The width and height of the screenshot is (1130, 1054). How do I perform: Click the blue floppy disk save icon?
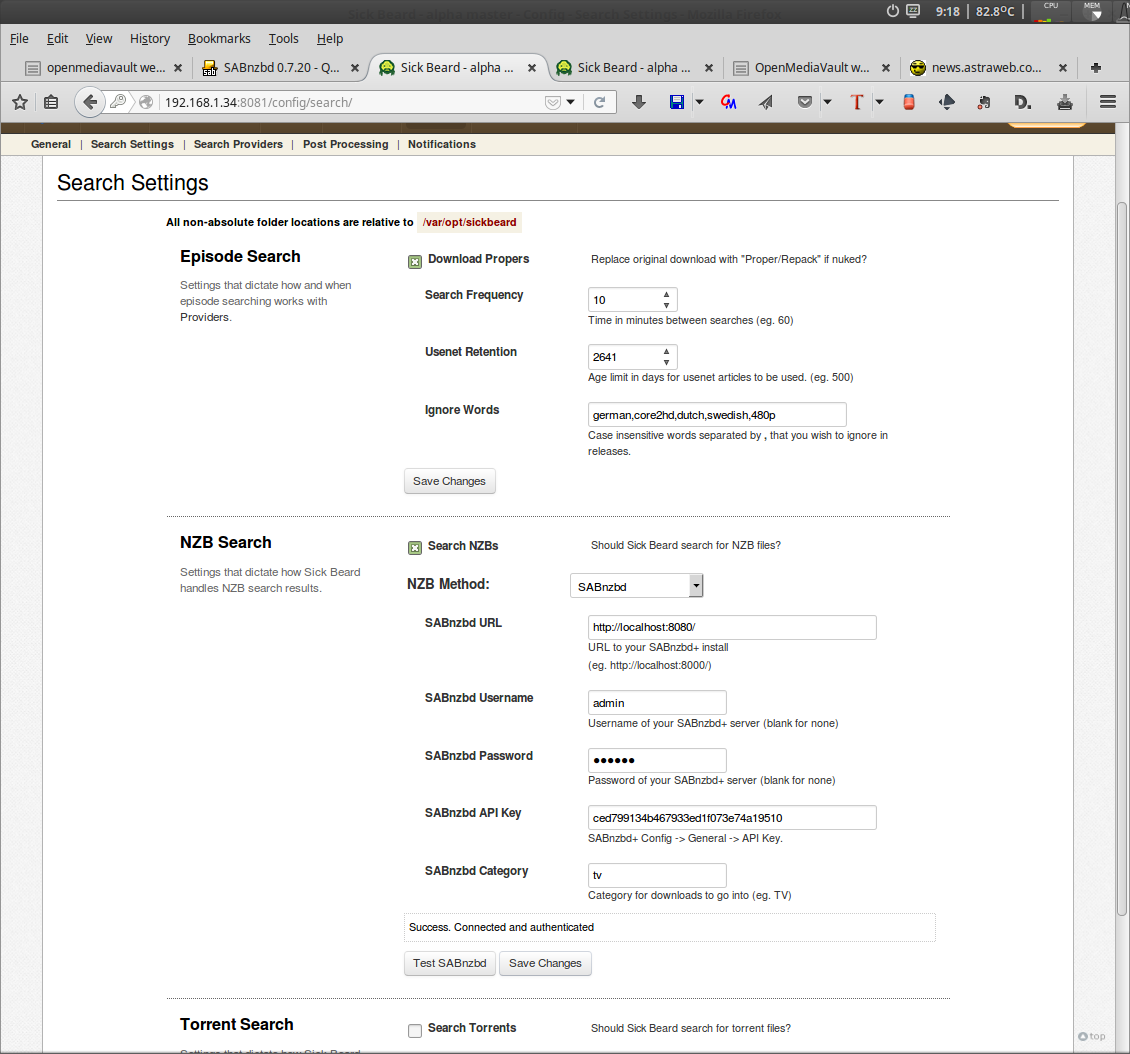pyautogui.click(x=676, y=102)
